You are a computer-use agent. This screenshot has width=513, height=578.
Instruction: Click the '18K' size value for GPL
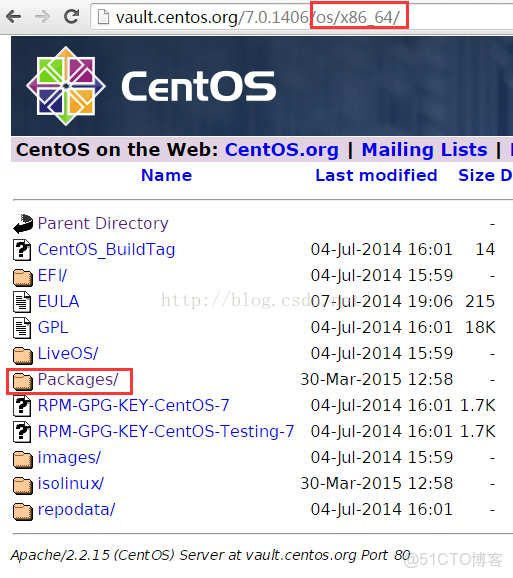pos(480,327)
